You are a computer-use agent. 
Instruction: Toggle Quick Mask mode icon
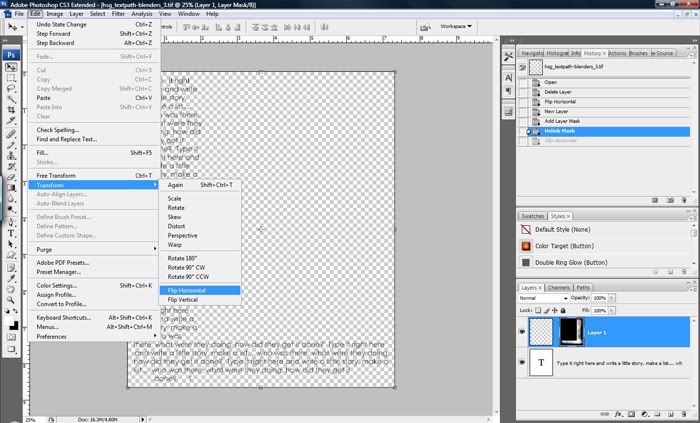(x=11, y=337)
